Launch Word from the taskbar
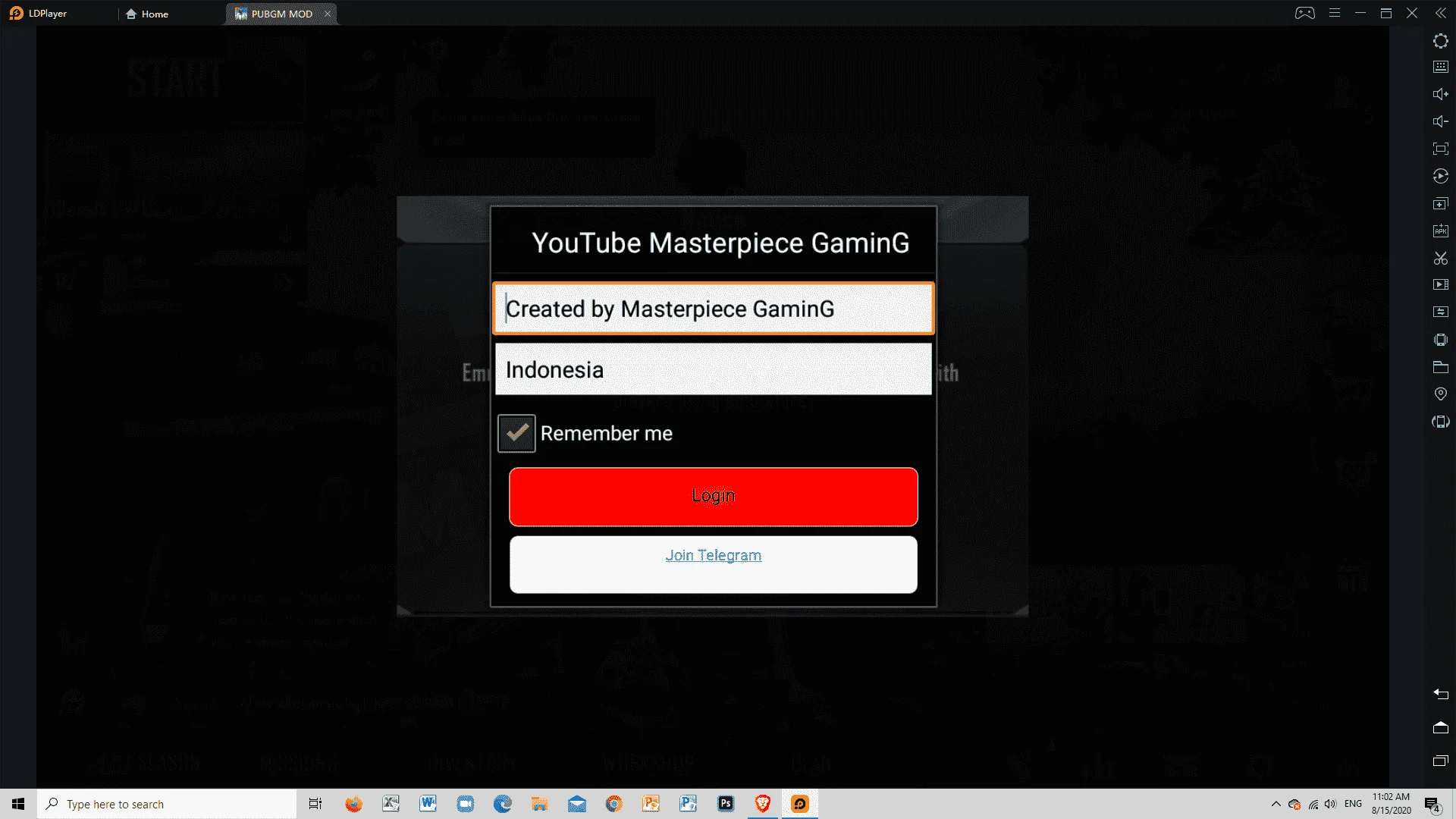The width and height of the screenshot is (1456, 819). point(428,804)
